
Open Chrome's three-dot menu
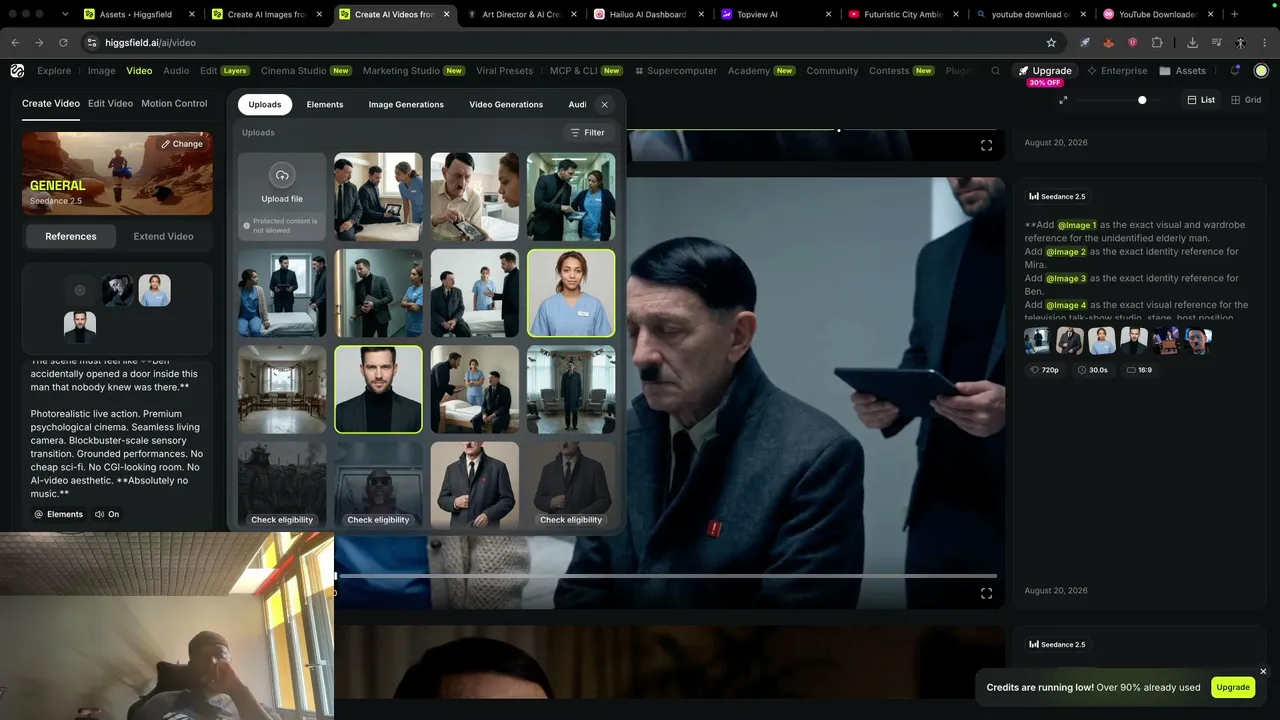click(x=1265, y=43)
